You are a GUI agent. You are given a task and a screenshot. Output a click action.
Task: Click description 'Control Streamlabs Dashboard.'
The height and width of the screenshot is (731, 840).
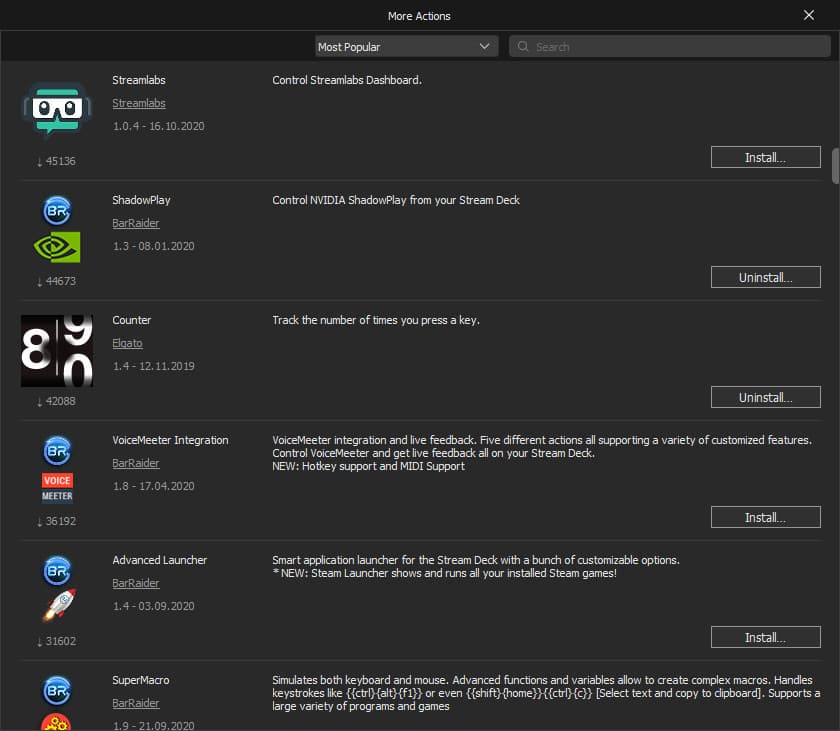click(347, 80)
